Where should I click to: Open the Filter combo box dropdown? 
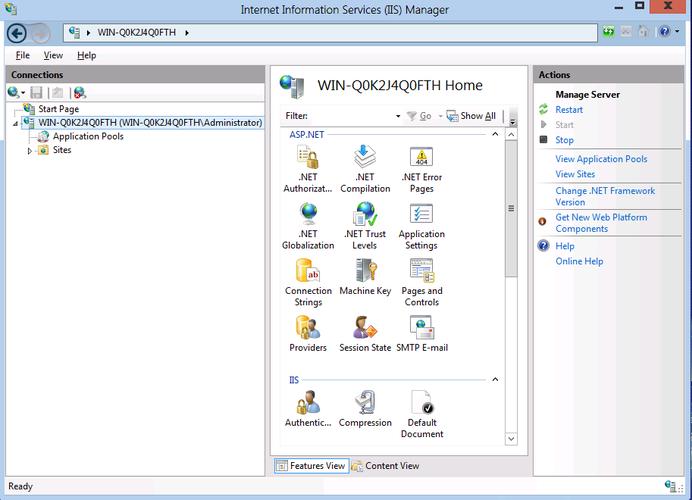pyautogui.click(x=398, y=116)
